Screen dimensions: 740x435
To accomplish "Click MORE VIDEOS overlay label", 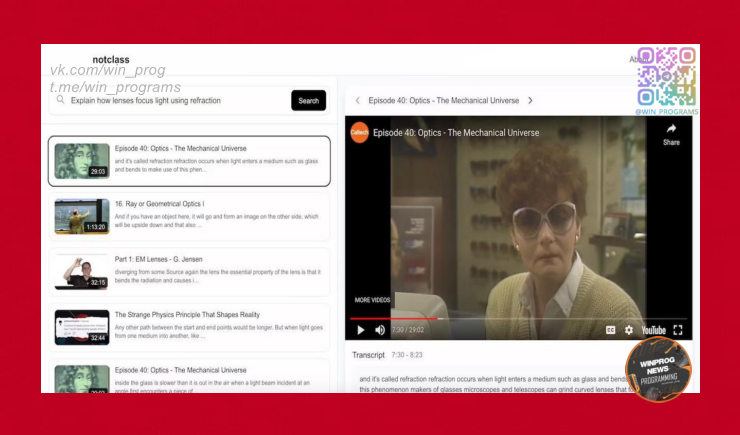I will click(372, 300).
